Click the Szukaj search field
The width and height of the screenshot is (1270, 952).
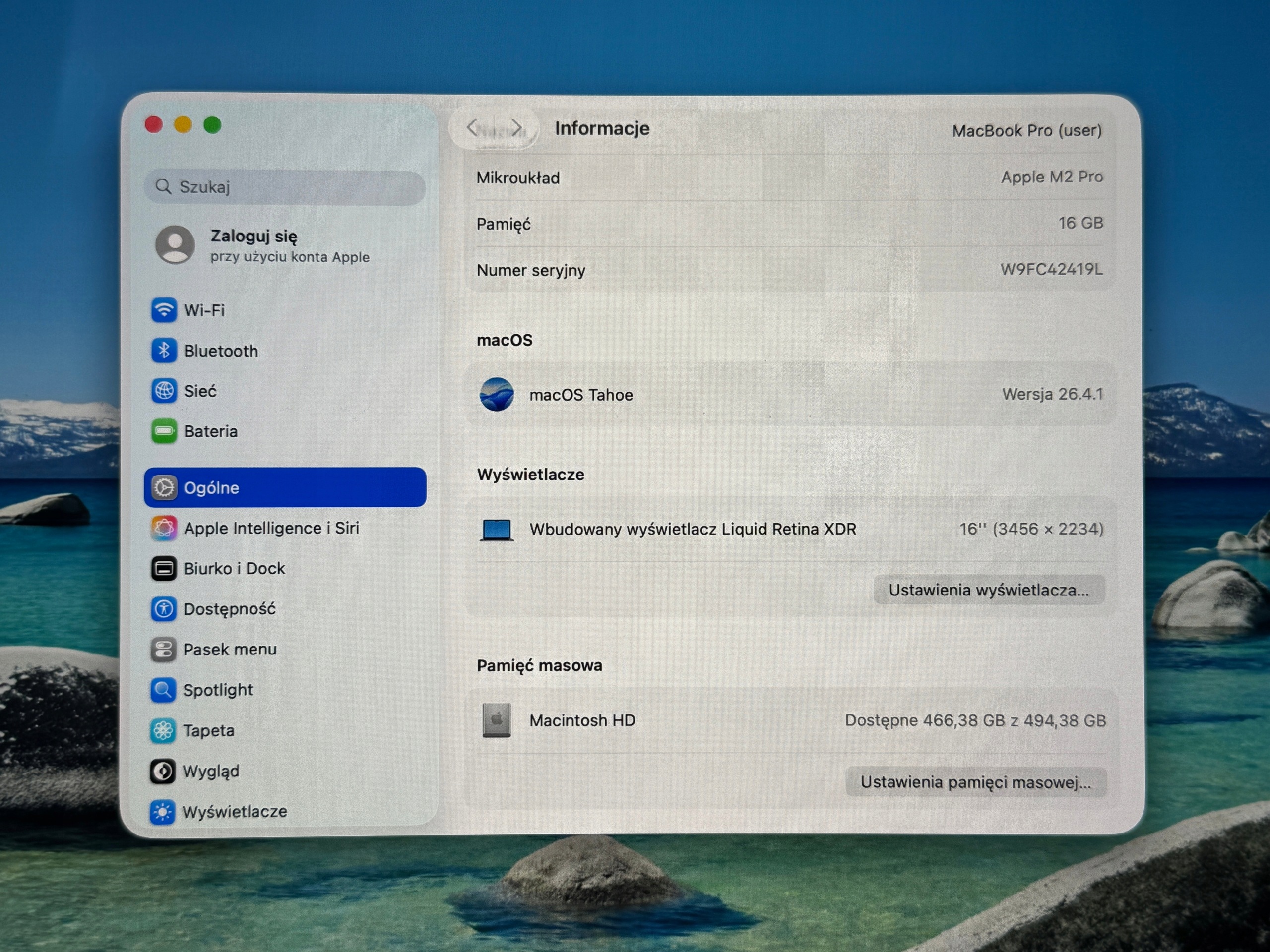click(285, 187)
